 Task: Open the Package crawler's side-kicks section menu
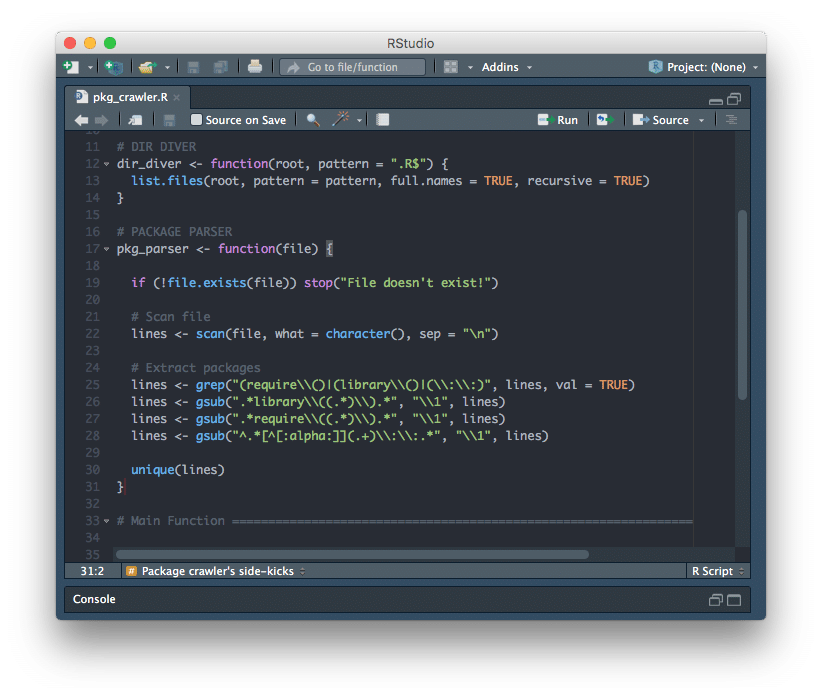pos(216,571)
